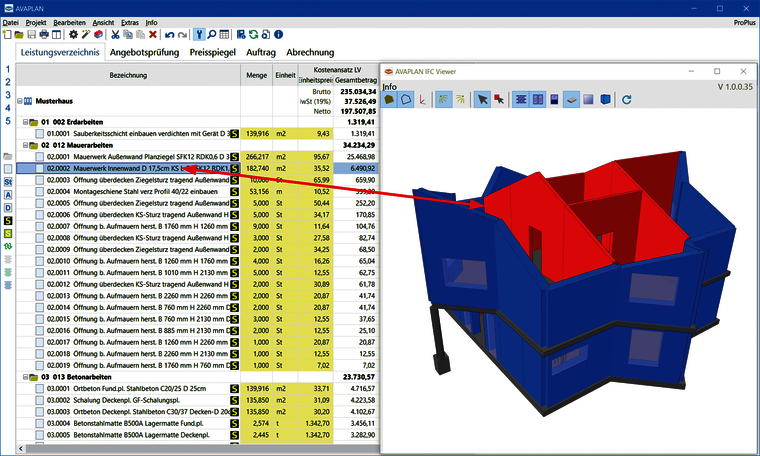Check the box for position 03.0001 Ortbeton
Image resolution: width=760 pixels, height=456 pixels.
(40, 389)
